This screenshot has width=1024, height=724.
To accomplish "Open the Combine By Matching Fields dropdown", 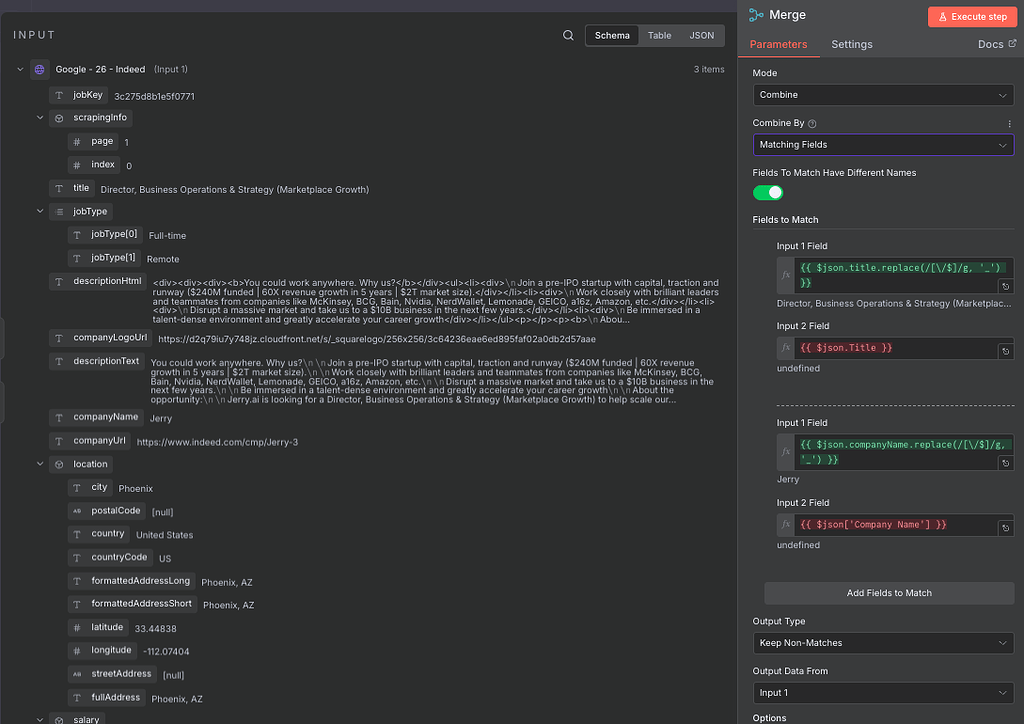I will [x=883, y=145].
